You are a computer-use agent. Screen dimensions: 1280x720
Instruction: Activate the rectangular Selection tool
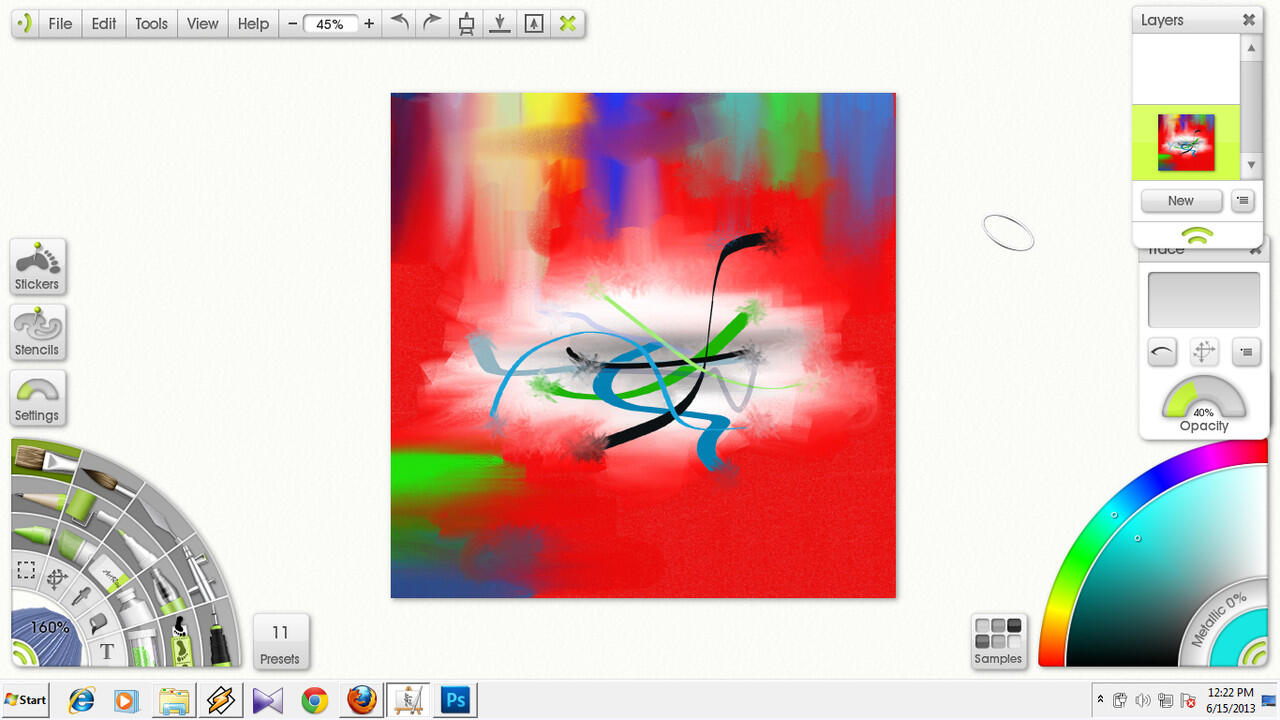(x=26, y=571)
